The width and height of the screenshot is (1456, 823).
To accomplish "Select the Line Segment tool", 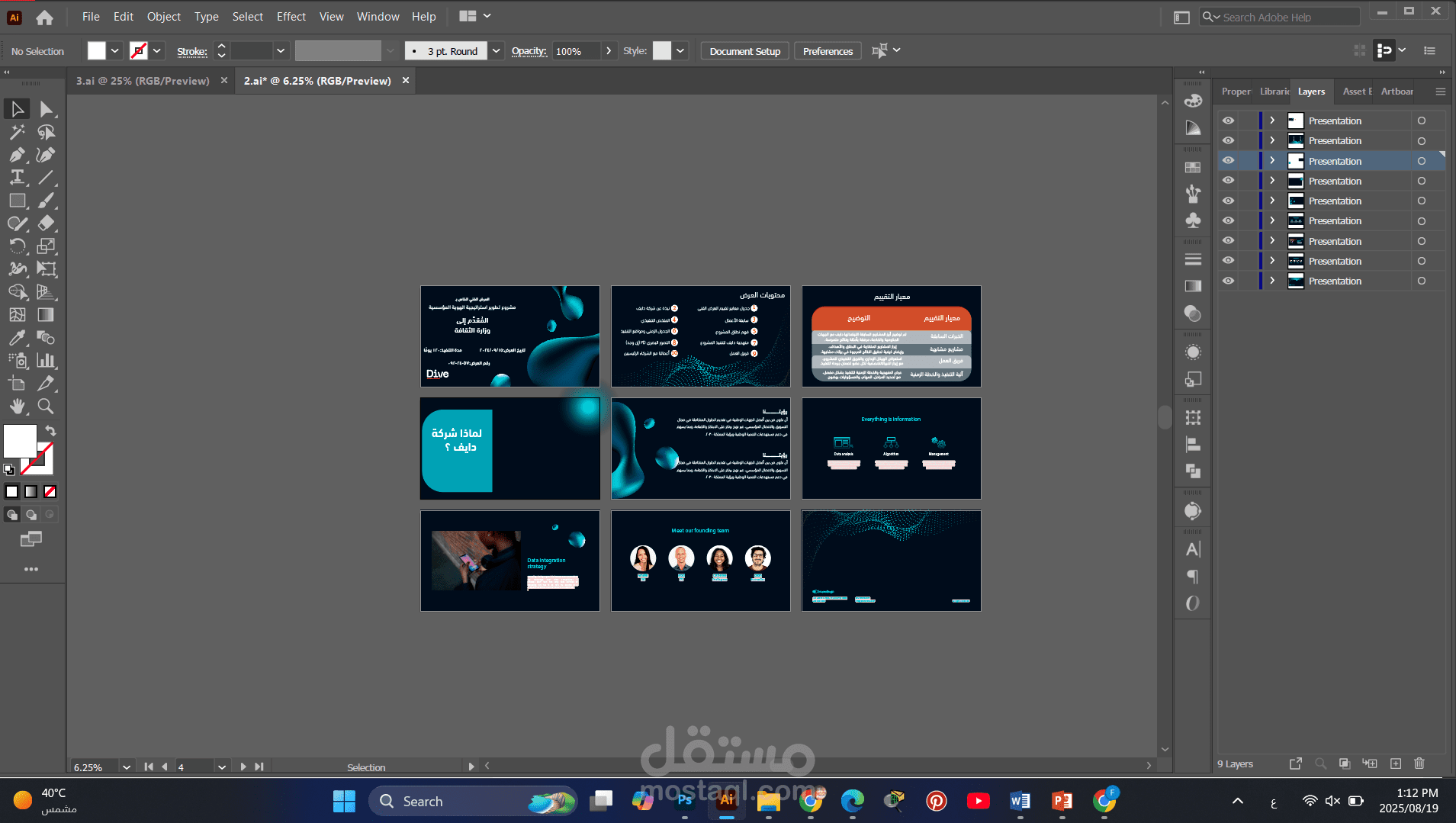I will coord(46,178).
